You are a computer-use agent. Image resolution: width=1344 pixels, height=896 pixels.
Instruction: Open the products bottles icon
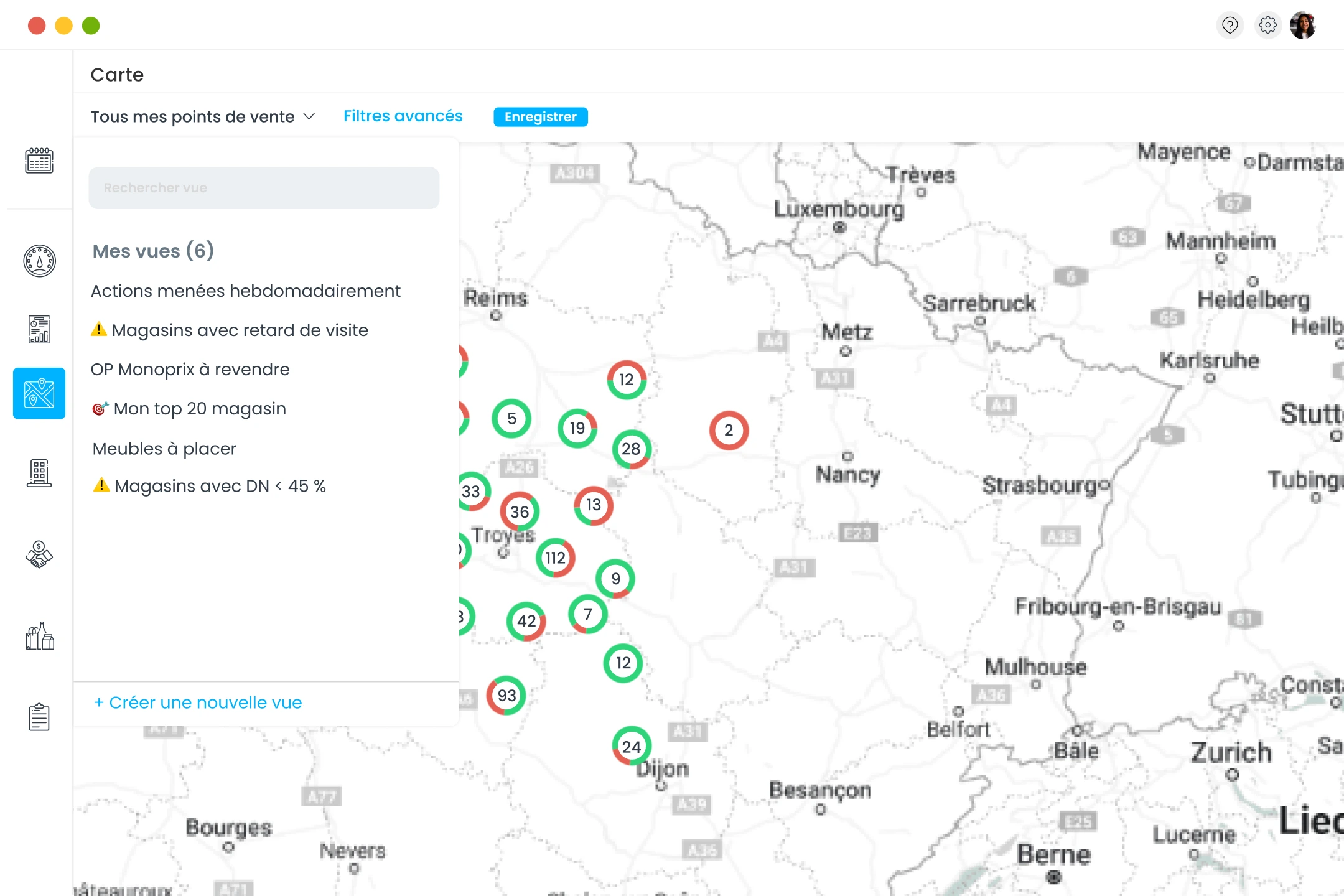(x=39, y=636)
